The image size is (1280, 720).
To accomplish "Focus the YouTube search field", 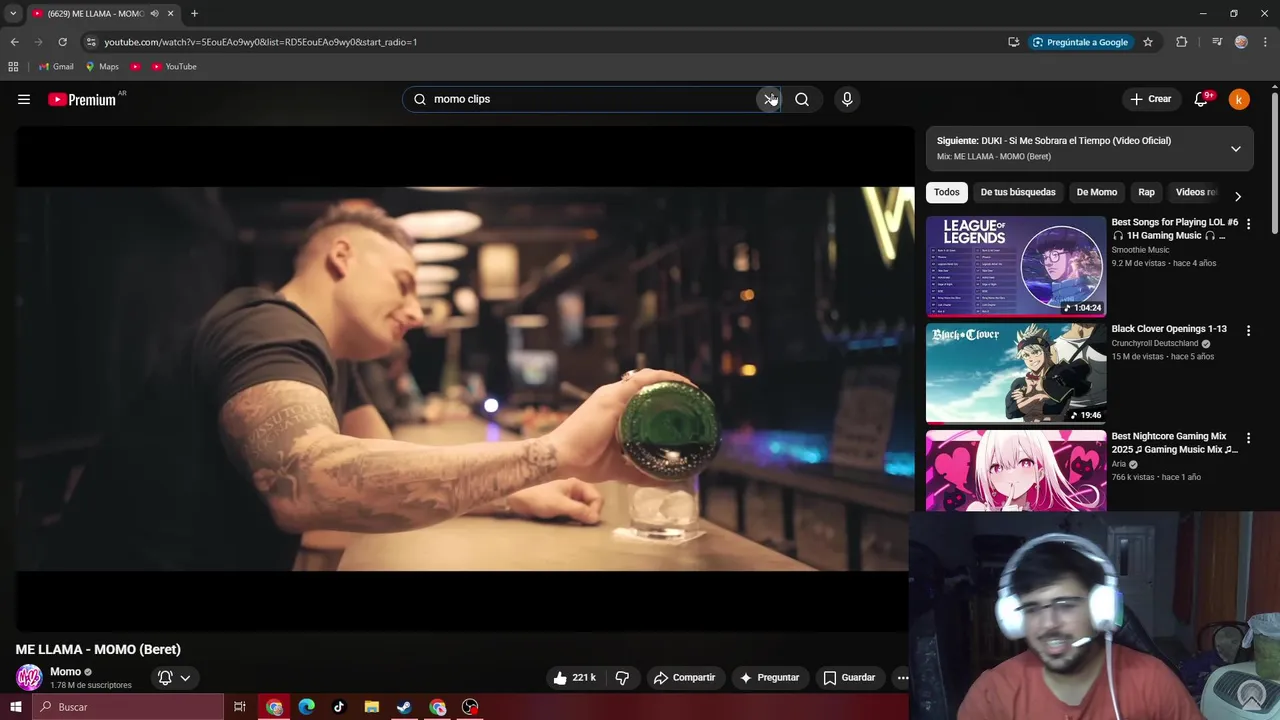I will pos(592,99).
